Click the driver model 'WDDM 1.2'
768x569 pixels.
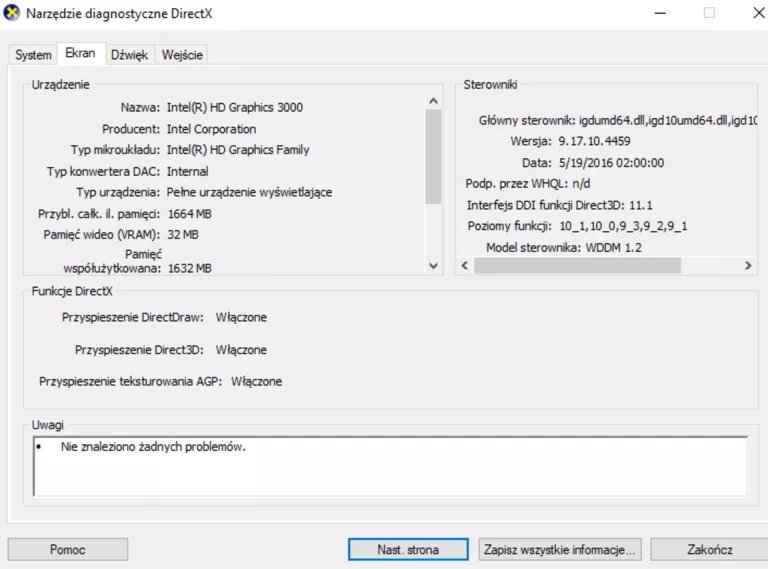(613, 248)
